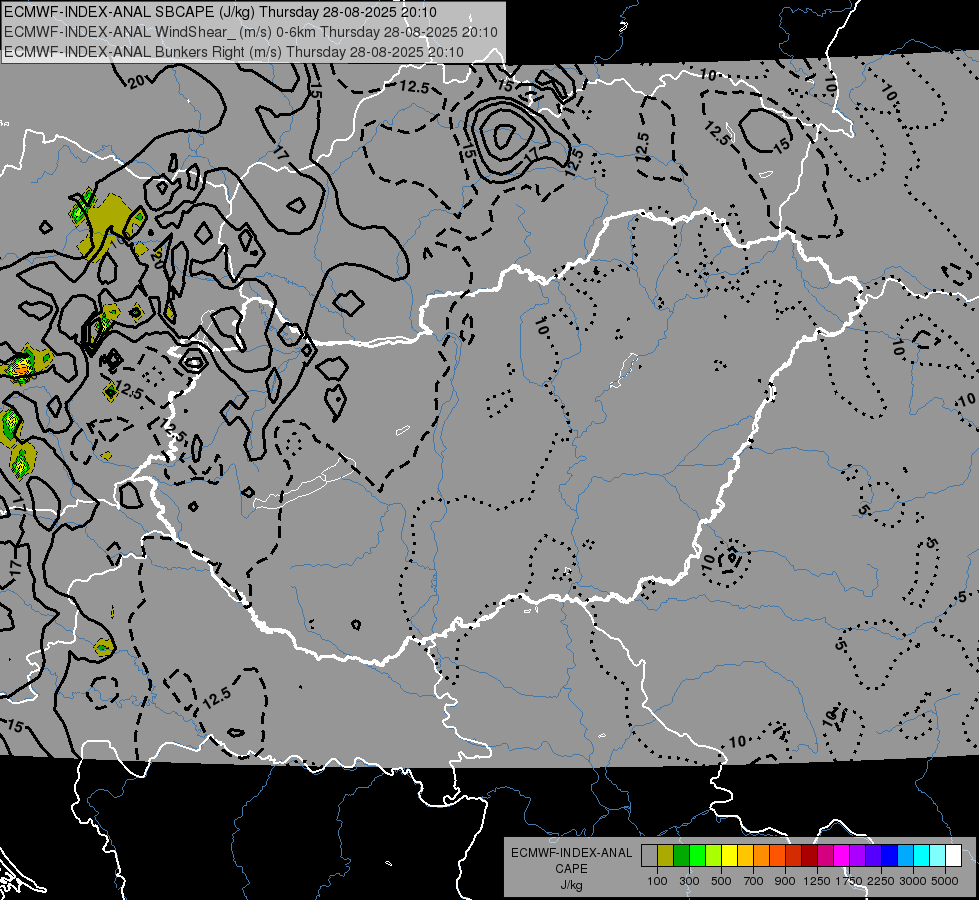The height and width of the screenshot is (900, 979).
Task: Click the 5000 value on legend scale
Action: (945, 881)
